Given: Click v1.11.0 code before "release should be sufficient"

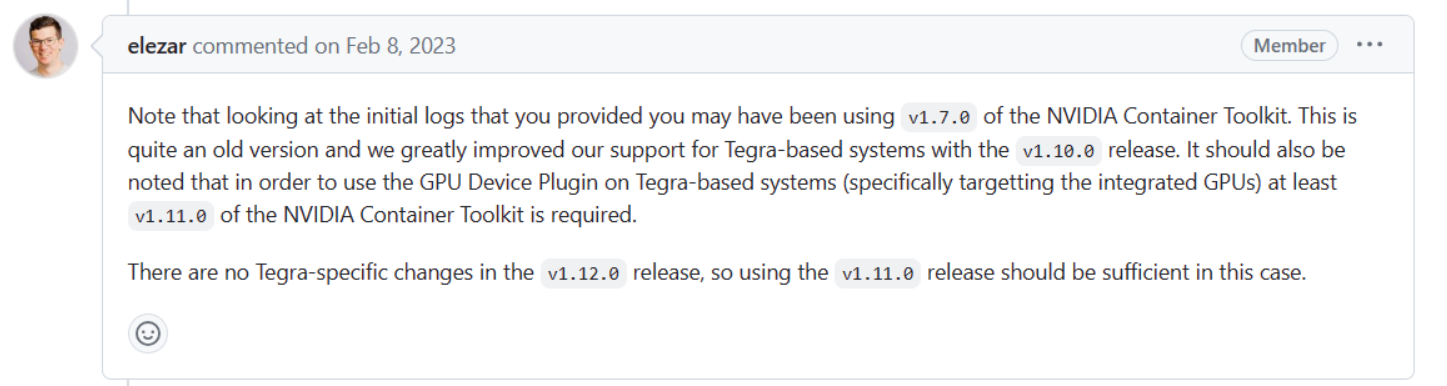Looking at the screenshot, I should click(x=878, y=274).
